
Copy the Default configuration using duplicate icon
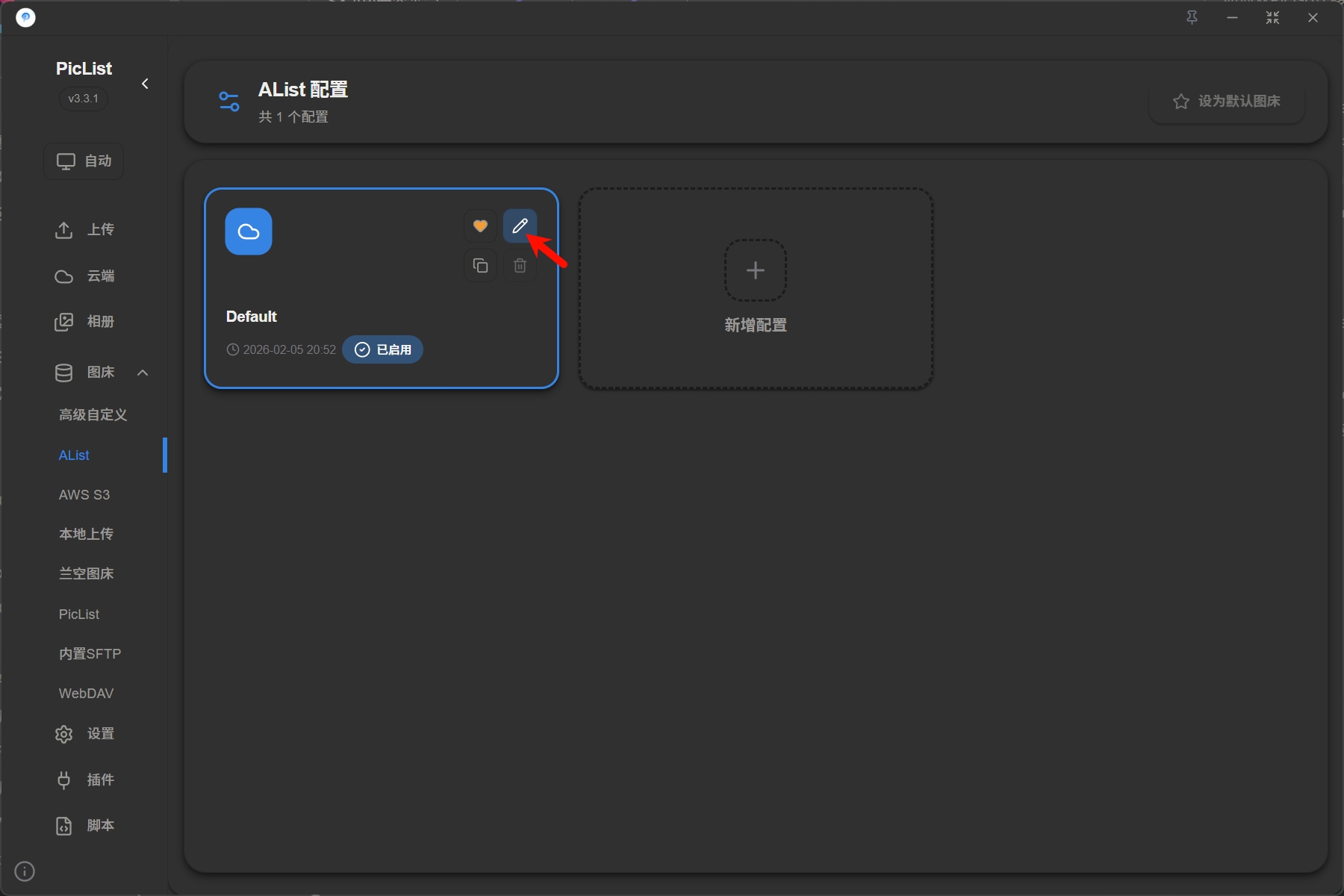point(480,266)
